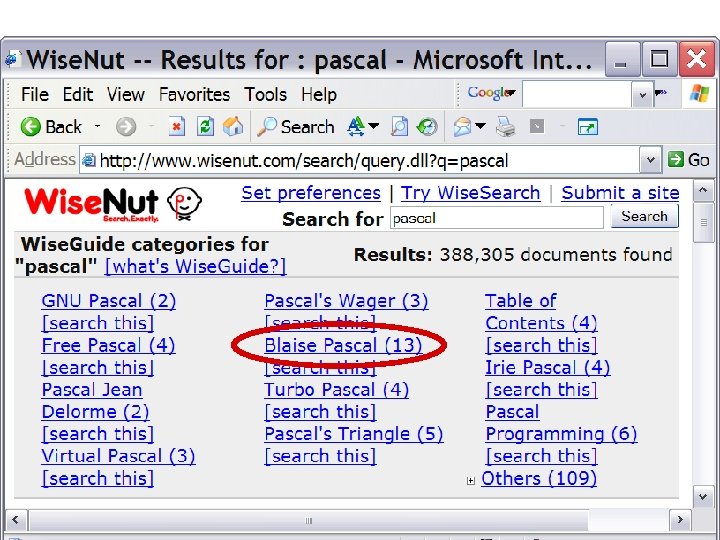Click the greyed Edit toolbar icon
This screenshot has height=540, width=720.
tap(537, 126)
